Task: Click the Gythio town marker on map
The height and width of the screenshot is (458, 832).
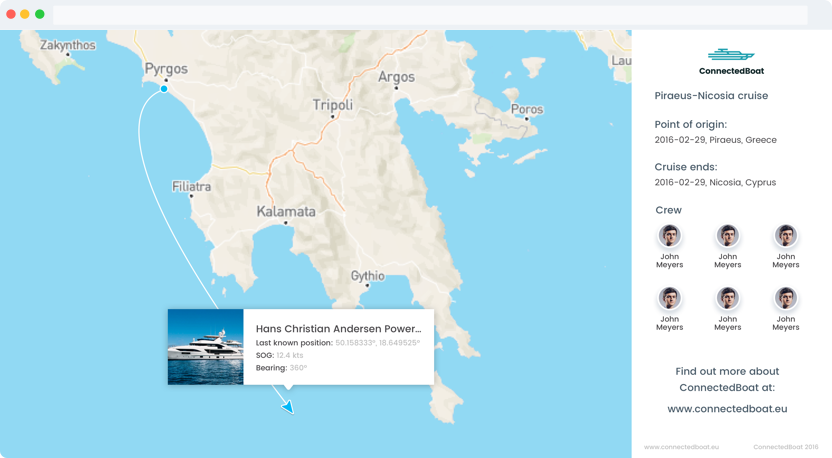Action: 367,287
